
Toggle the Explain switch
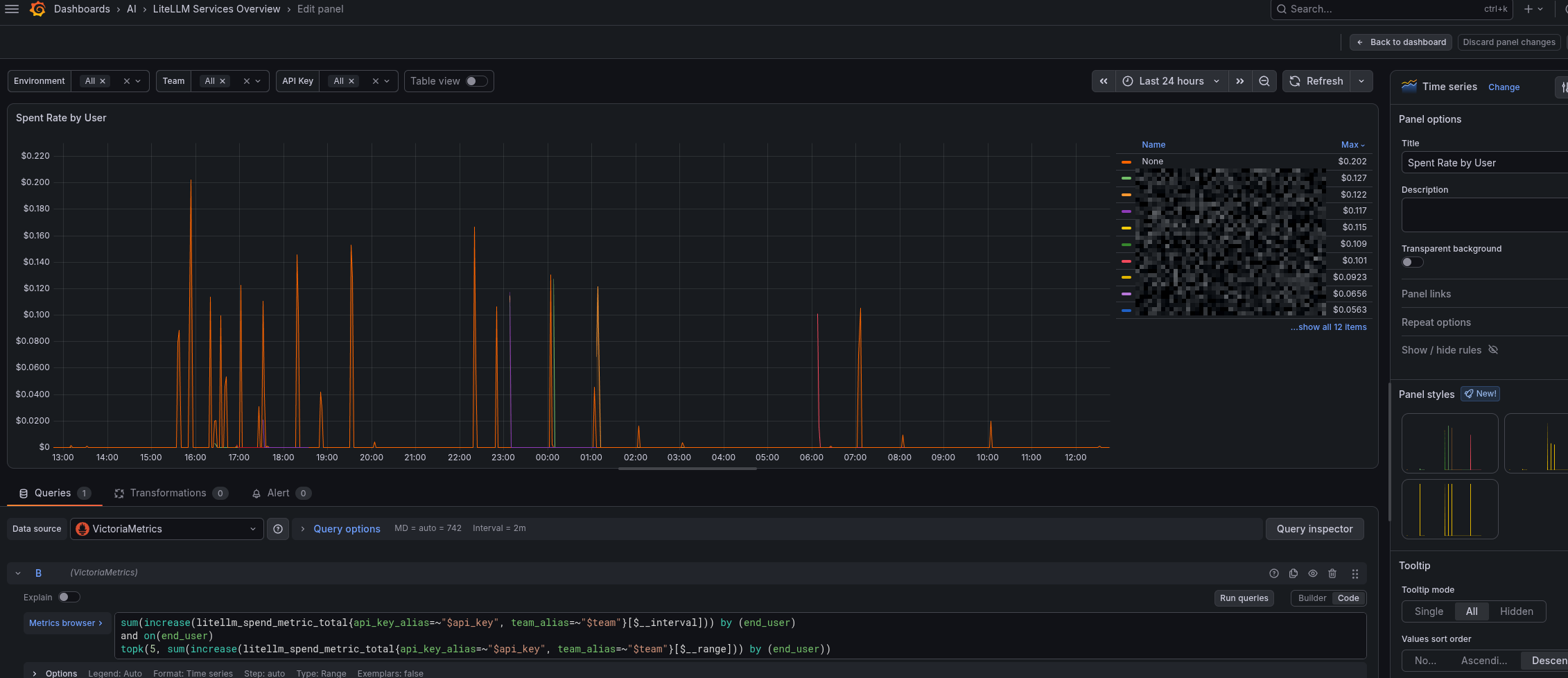coord(69,597)
